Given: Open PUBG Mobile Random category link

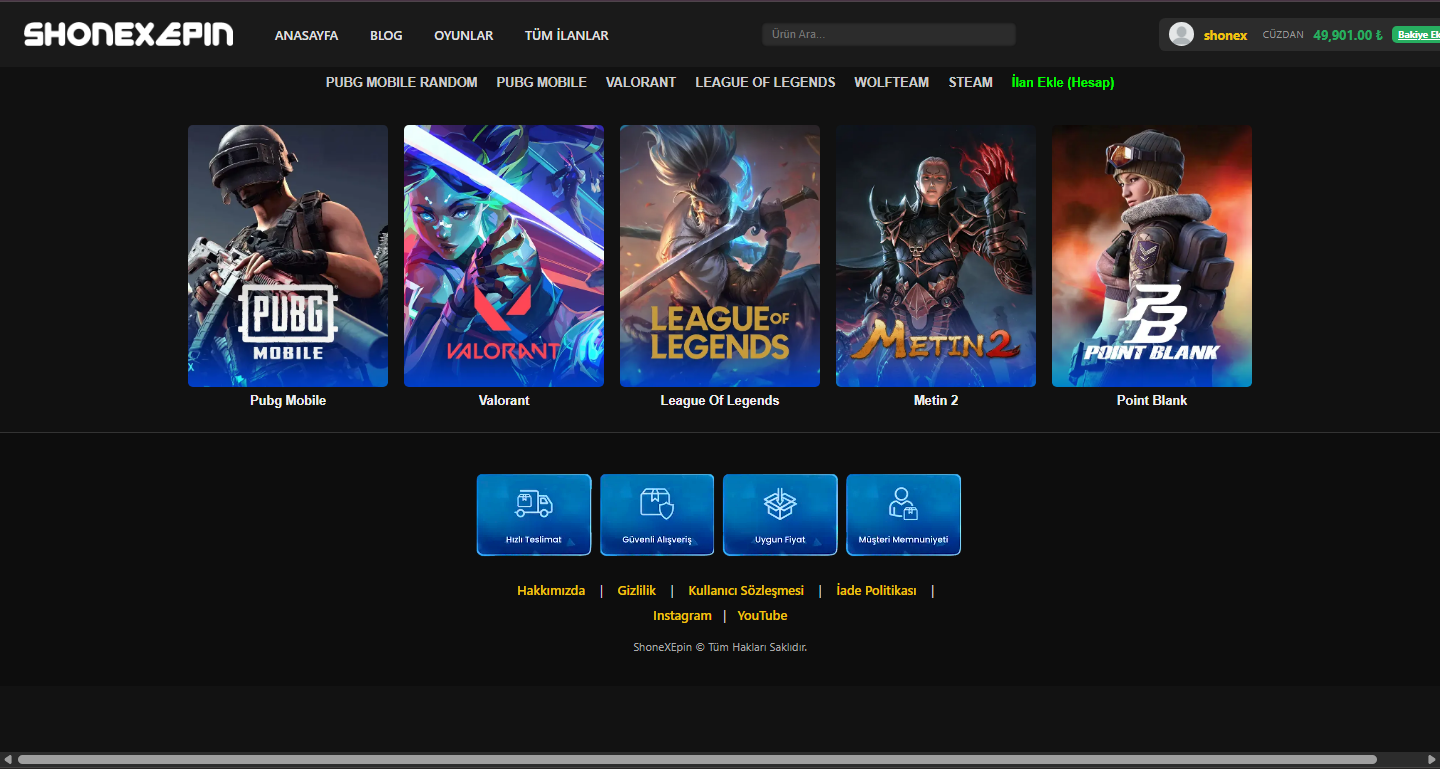Looking at the screenshot, I should 402,82.
